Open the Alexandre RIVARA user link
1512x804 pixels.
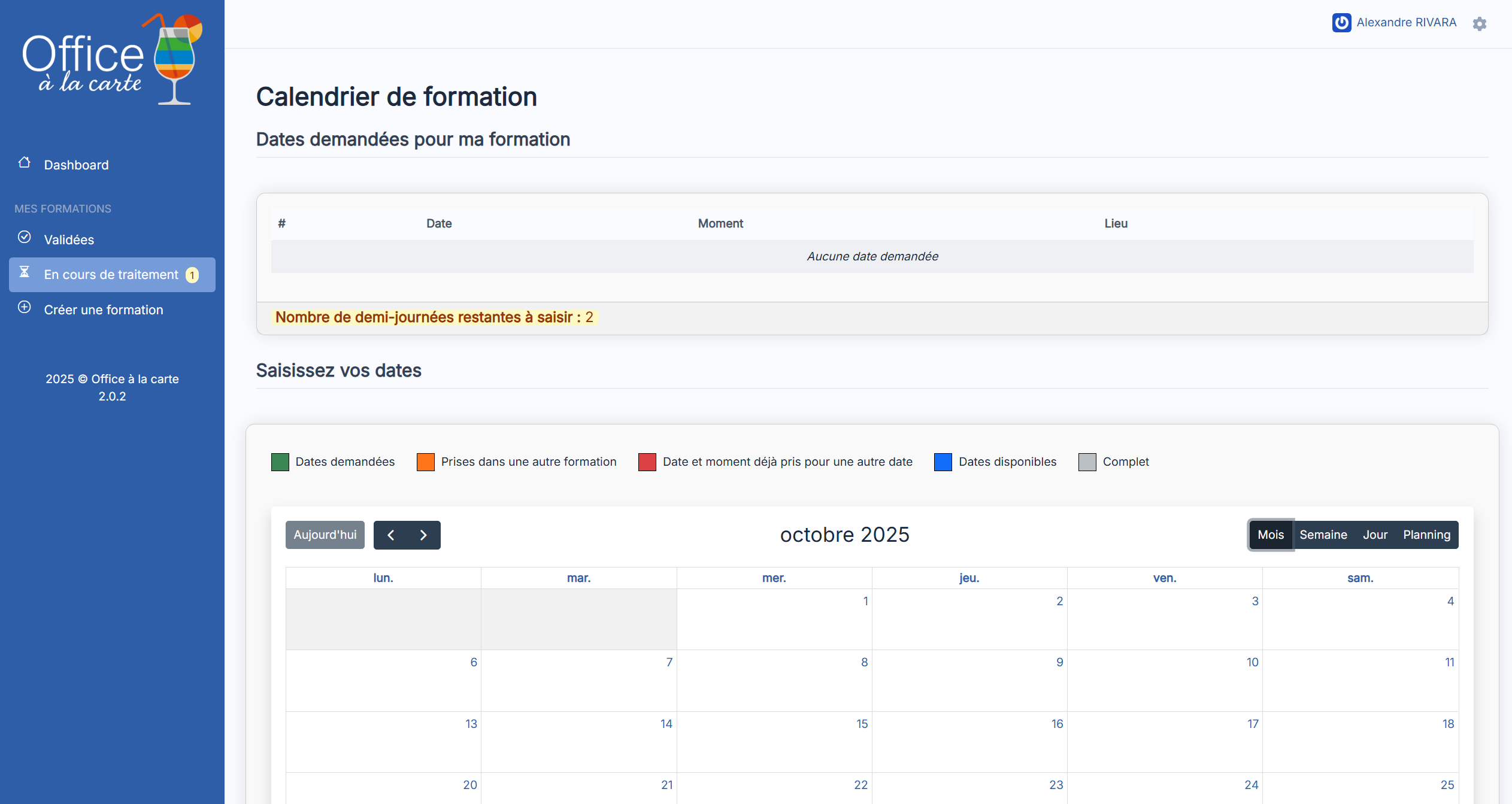click(x=1406, y=23)
